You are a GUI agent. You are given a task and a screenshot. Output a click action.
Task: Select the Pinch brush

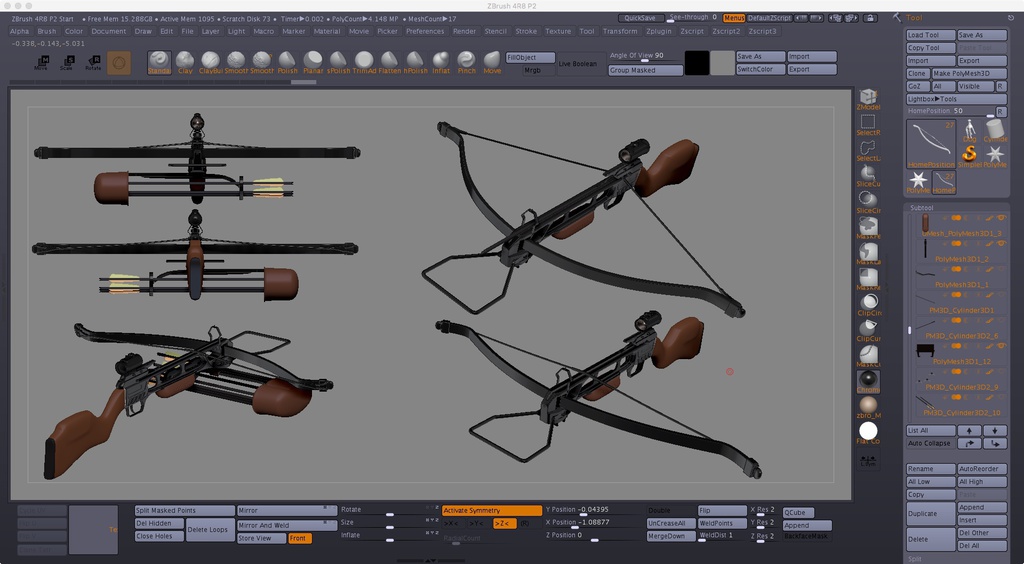coord(466,62)
